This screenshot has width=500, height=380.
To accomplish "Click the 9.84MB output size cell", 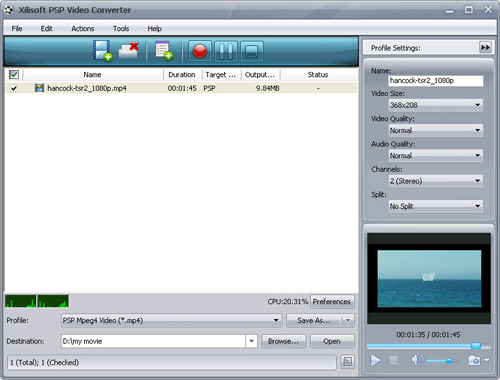I will [x=268, y=88].
